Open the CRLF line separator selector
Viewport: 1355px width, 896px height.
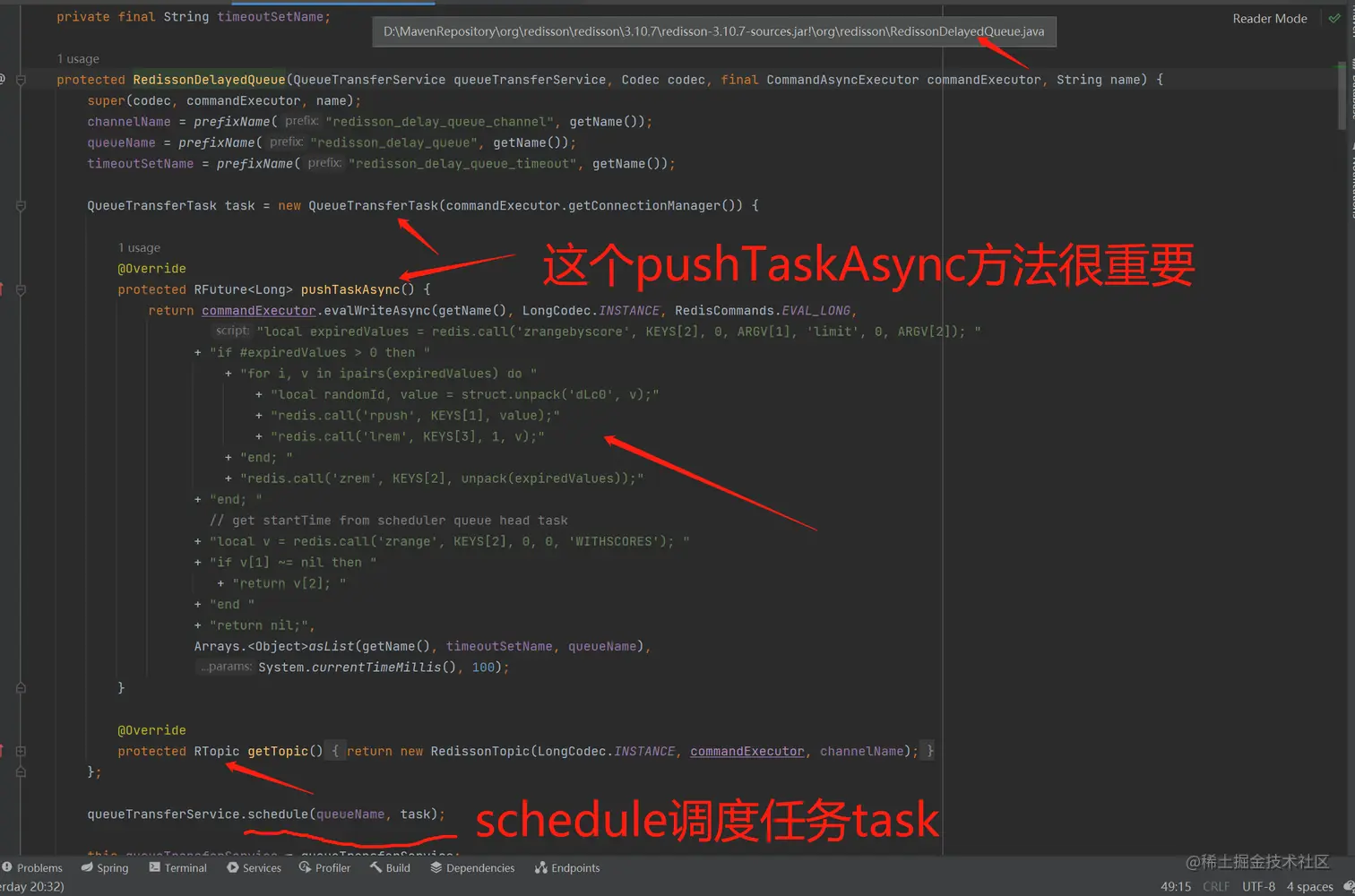[x=1216, y=886]
